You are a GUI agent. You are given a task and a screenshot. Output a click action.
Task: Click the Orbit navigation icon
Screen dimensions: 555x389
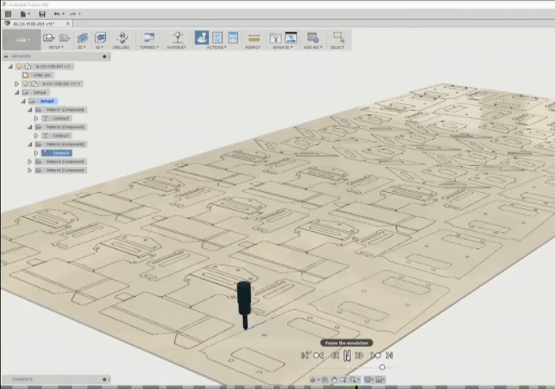[313, 380]
